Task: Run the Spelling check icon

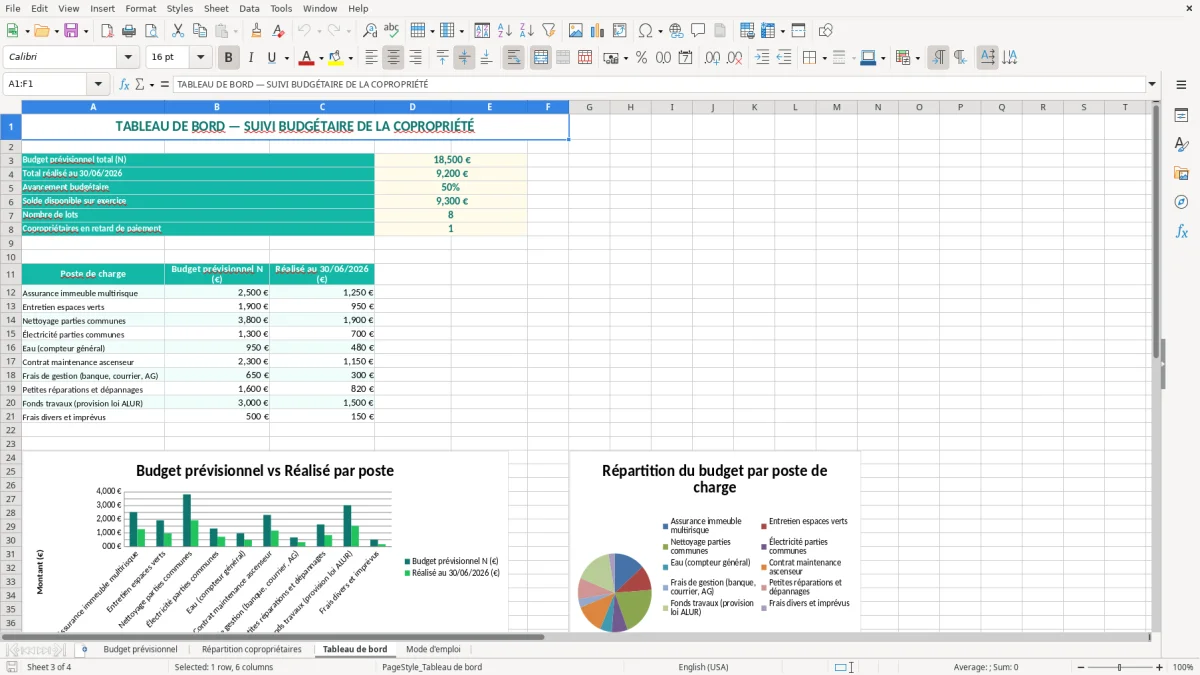Action: point(391,31)
